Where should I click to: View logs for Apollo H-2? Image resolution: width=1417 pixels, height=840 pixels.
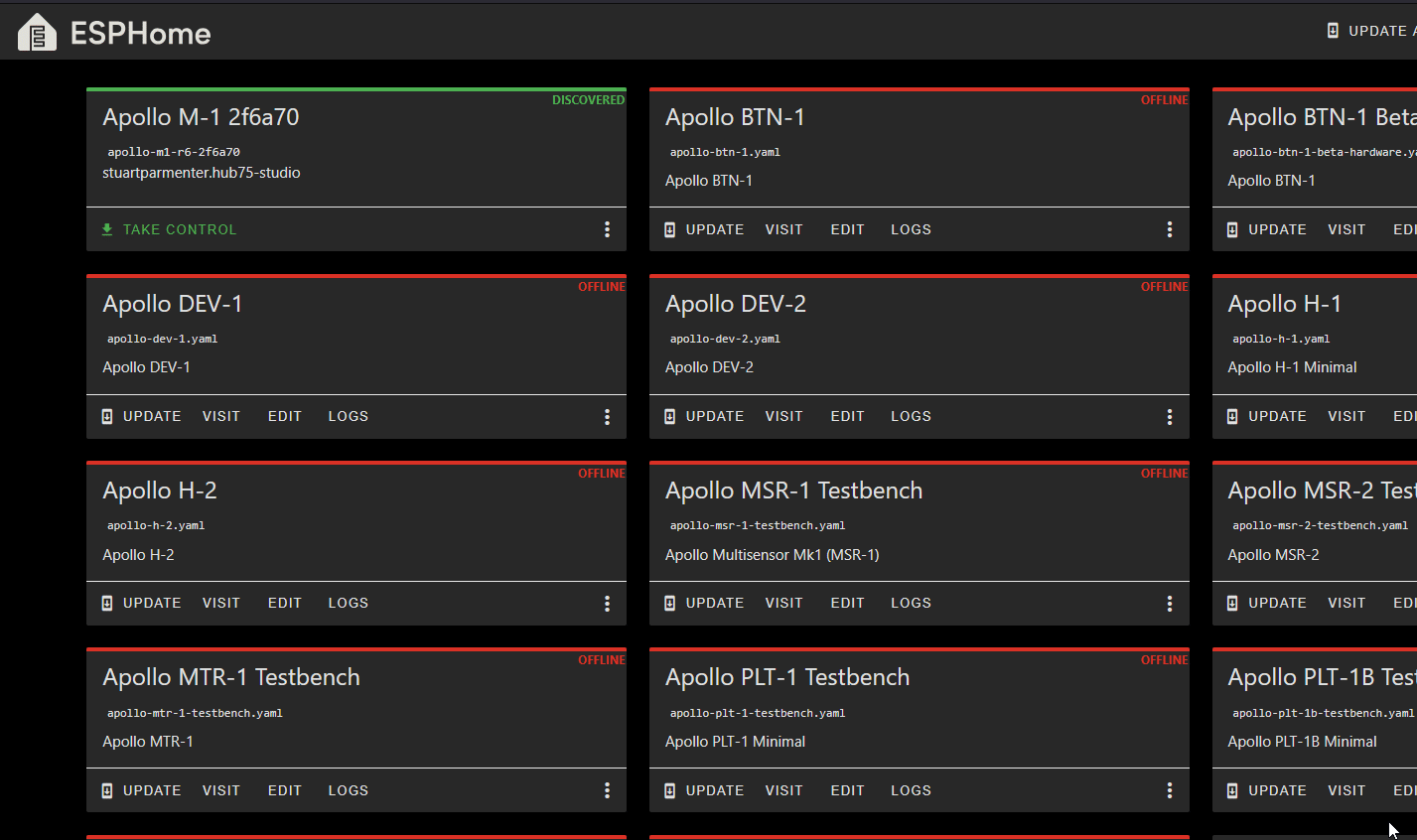pos(349,603)
